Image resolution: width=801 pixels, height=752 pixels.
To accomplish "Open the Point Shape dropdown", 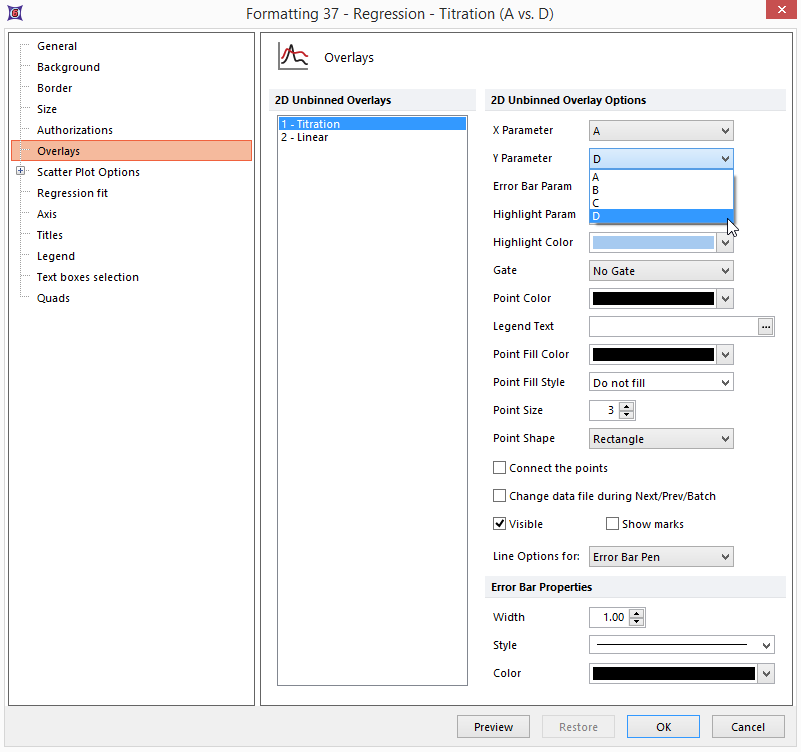I will pyautogui.click(x=662, y=439).
